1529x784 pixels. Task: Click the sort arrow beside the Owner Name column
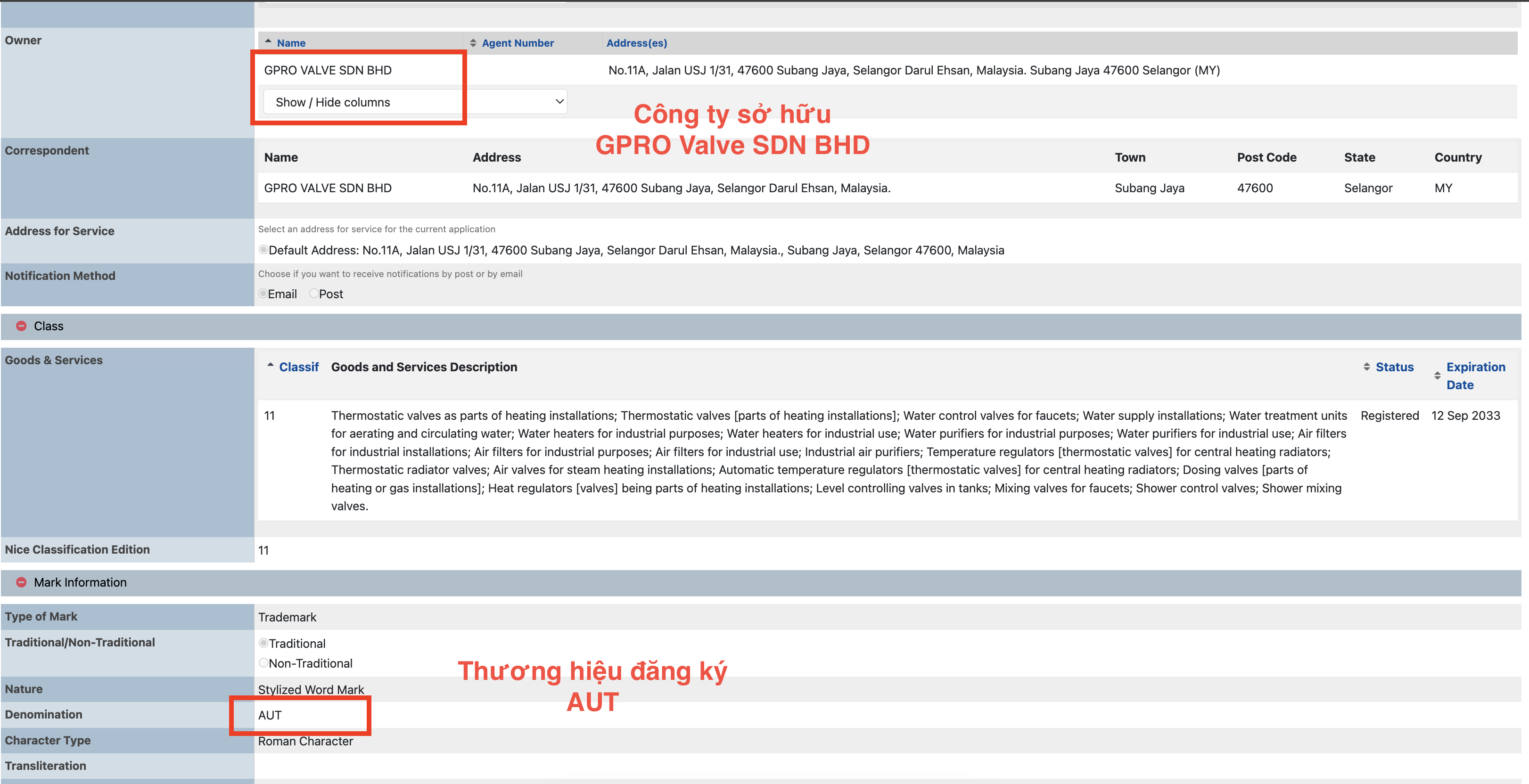(x=268, y=41)
